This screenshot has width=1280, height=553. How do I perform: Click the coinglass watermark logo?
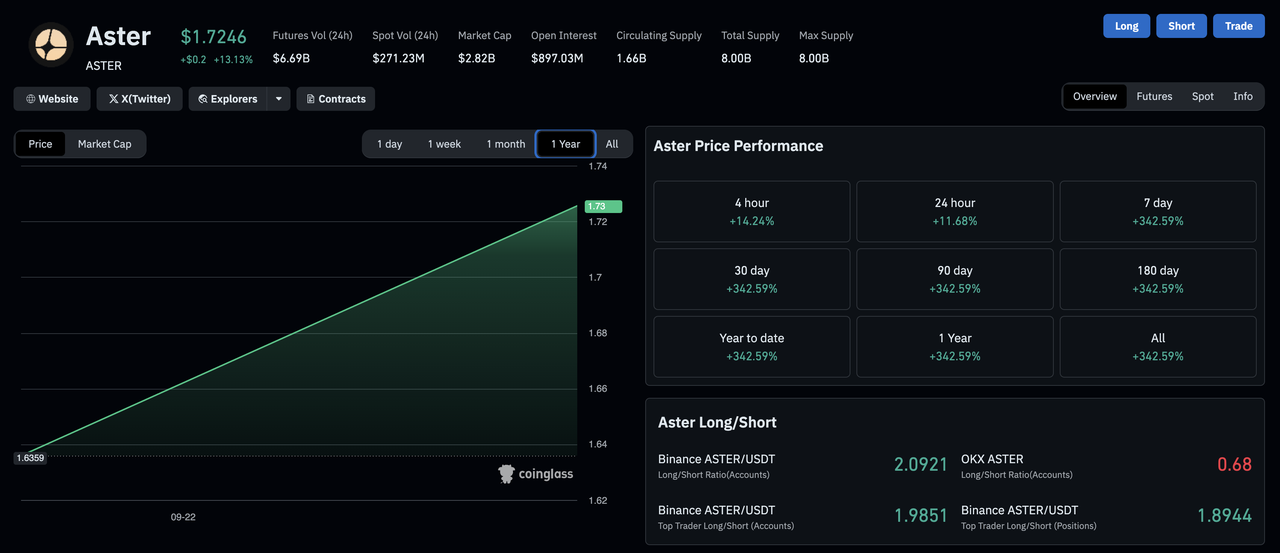536,474
